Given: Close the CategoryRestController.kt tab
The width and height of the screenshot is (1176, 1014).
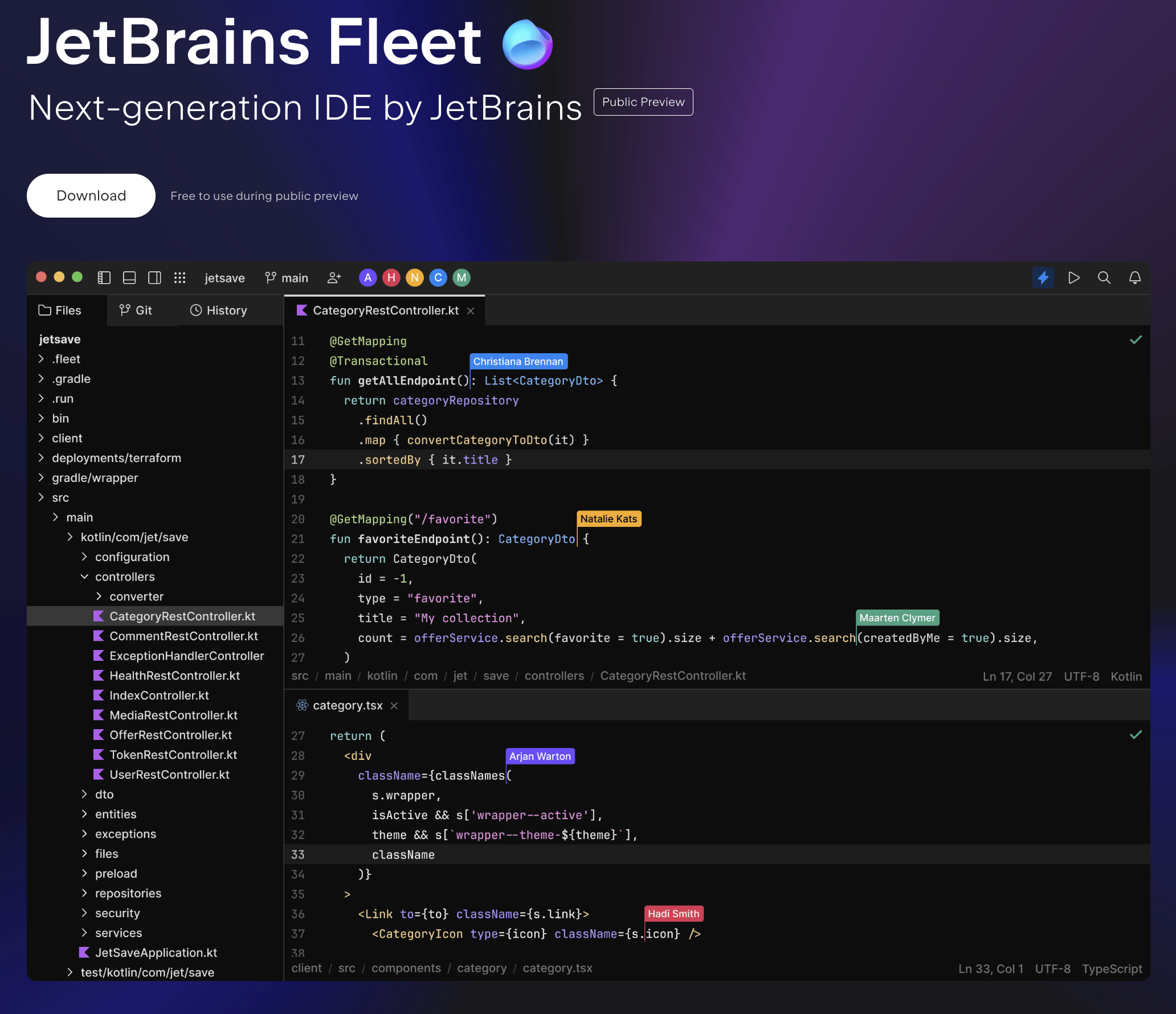Looking at the screenshot, I should 471,311.
